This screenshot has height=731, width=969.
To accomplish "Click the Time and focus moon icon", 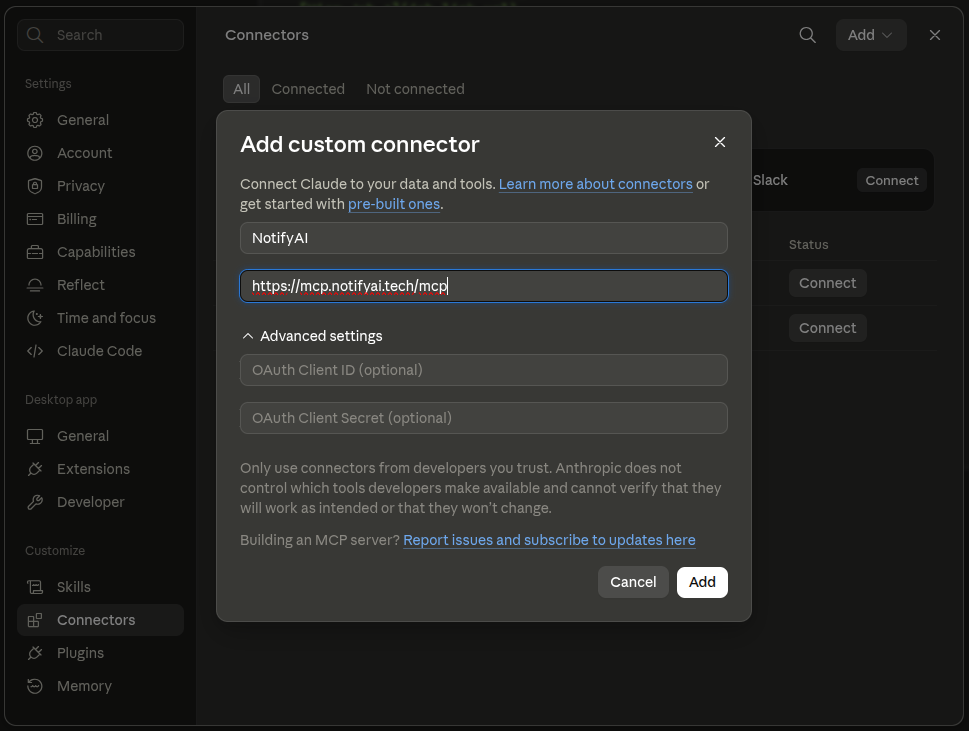I will (35, 318).
